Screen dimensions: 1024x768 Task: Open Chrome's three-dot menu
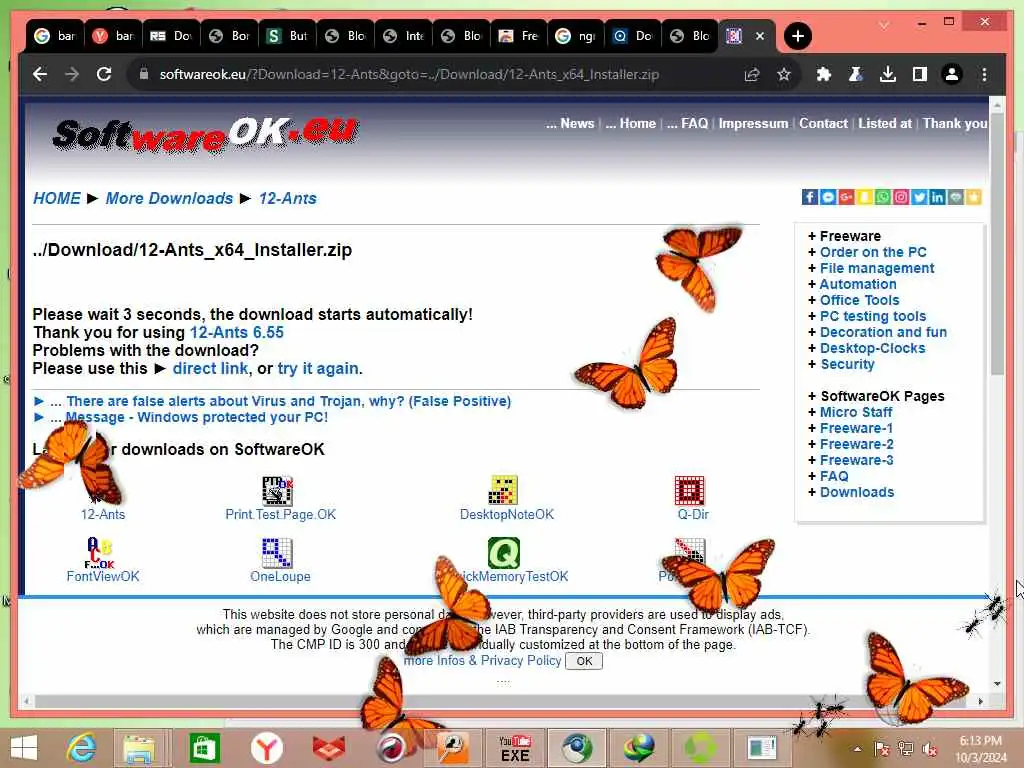pos(984,74)
